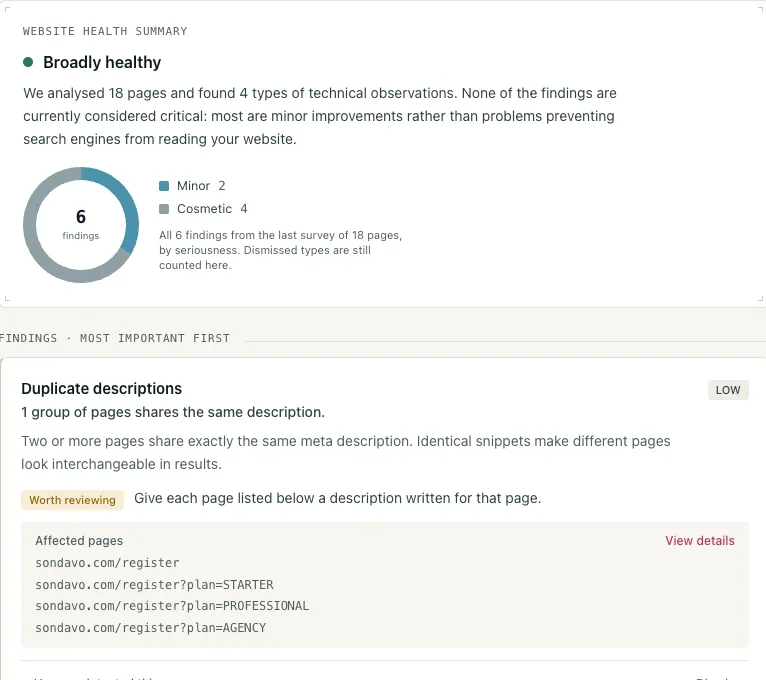766x680 pixels.
Task: Select the gray Cosmetic legend swatch
Action: coord(164,209)
